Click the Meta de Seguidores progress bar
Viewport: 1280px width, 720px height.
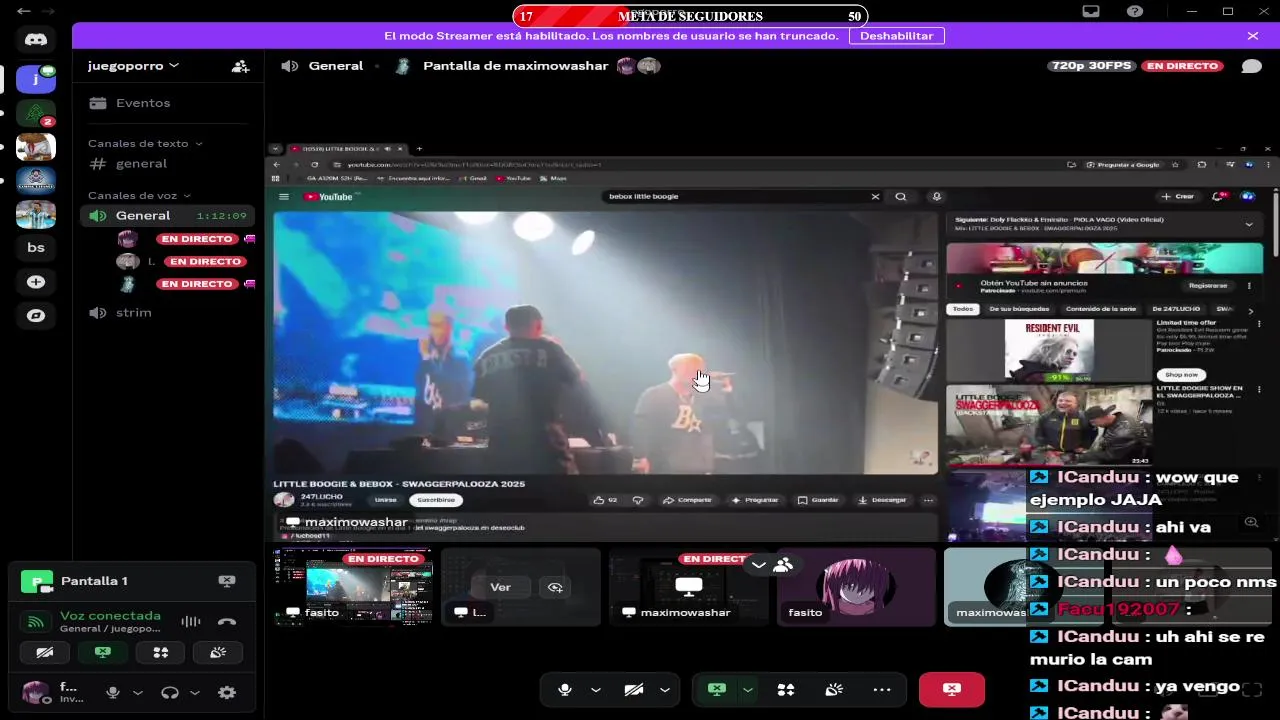[690, 16]
